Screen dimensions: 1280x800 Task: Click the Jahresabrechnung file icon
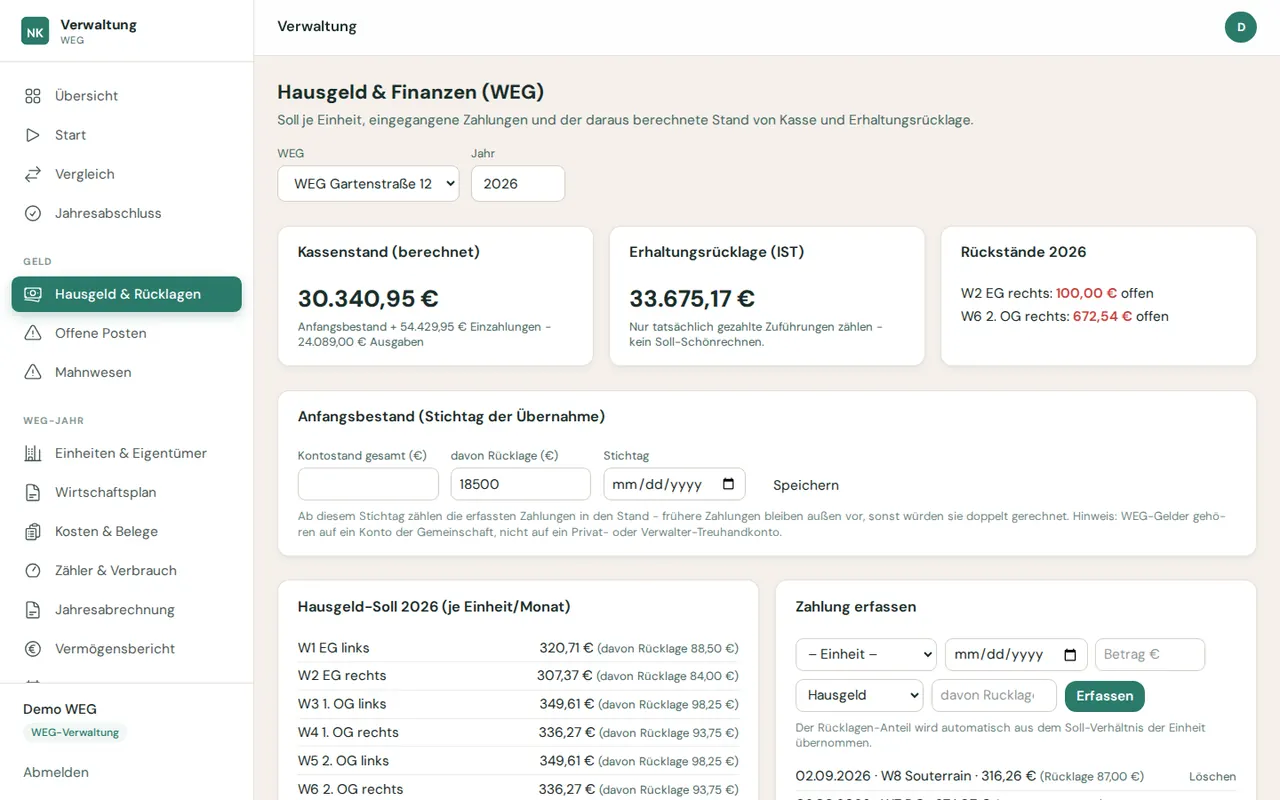[33, 609]
